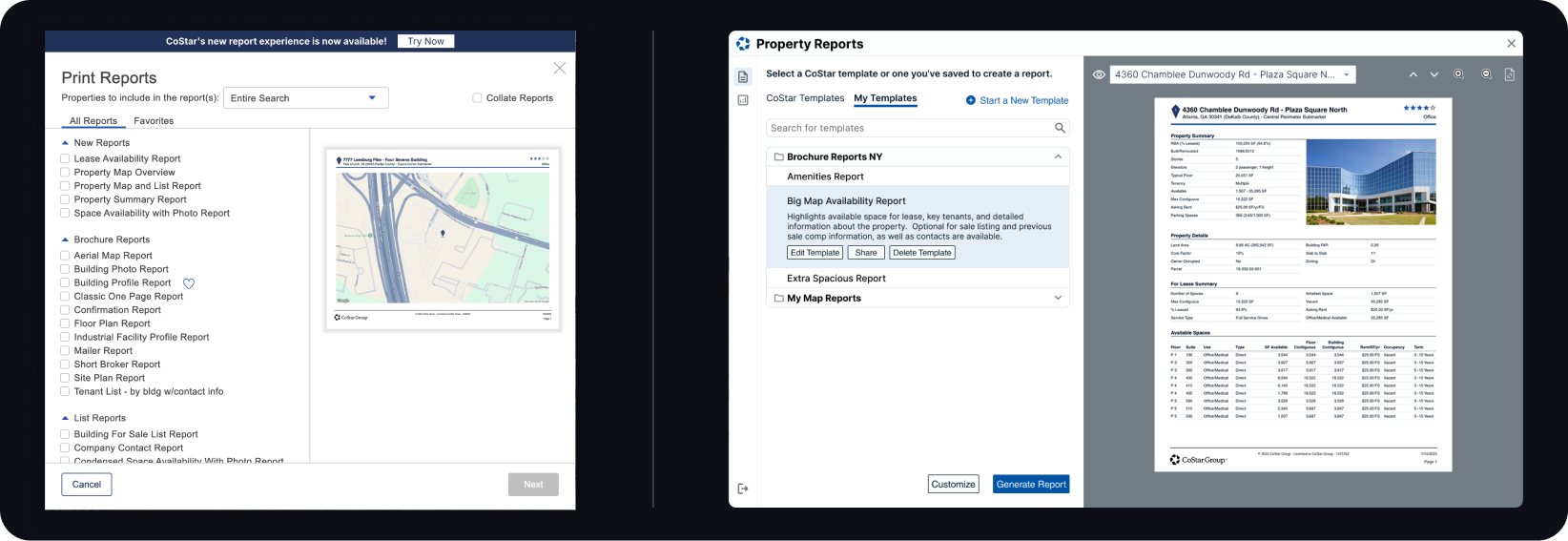Click the search magnifier in template search
This screenshot has height=541, width=1568.
[1060, 128]
